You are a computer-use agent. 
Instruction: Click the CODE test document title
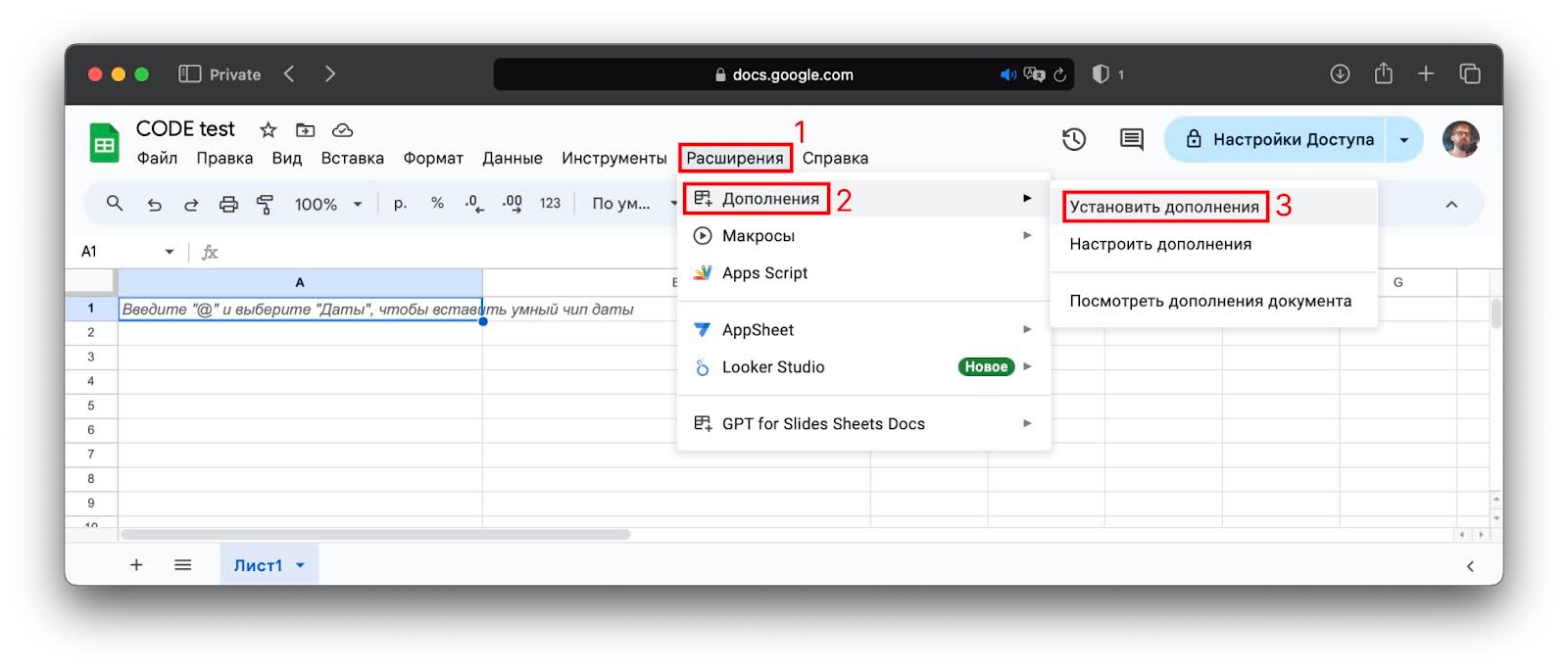[x=185, y=129]
